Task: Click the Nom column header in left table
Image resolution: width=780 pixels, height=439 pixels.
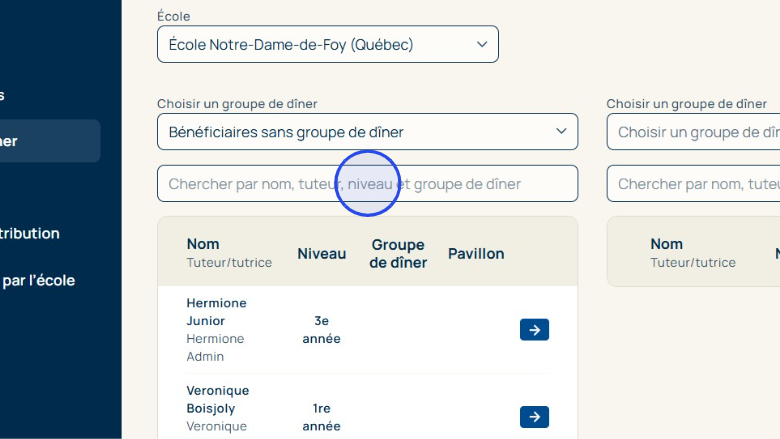Action: tap(203, 244)
